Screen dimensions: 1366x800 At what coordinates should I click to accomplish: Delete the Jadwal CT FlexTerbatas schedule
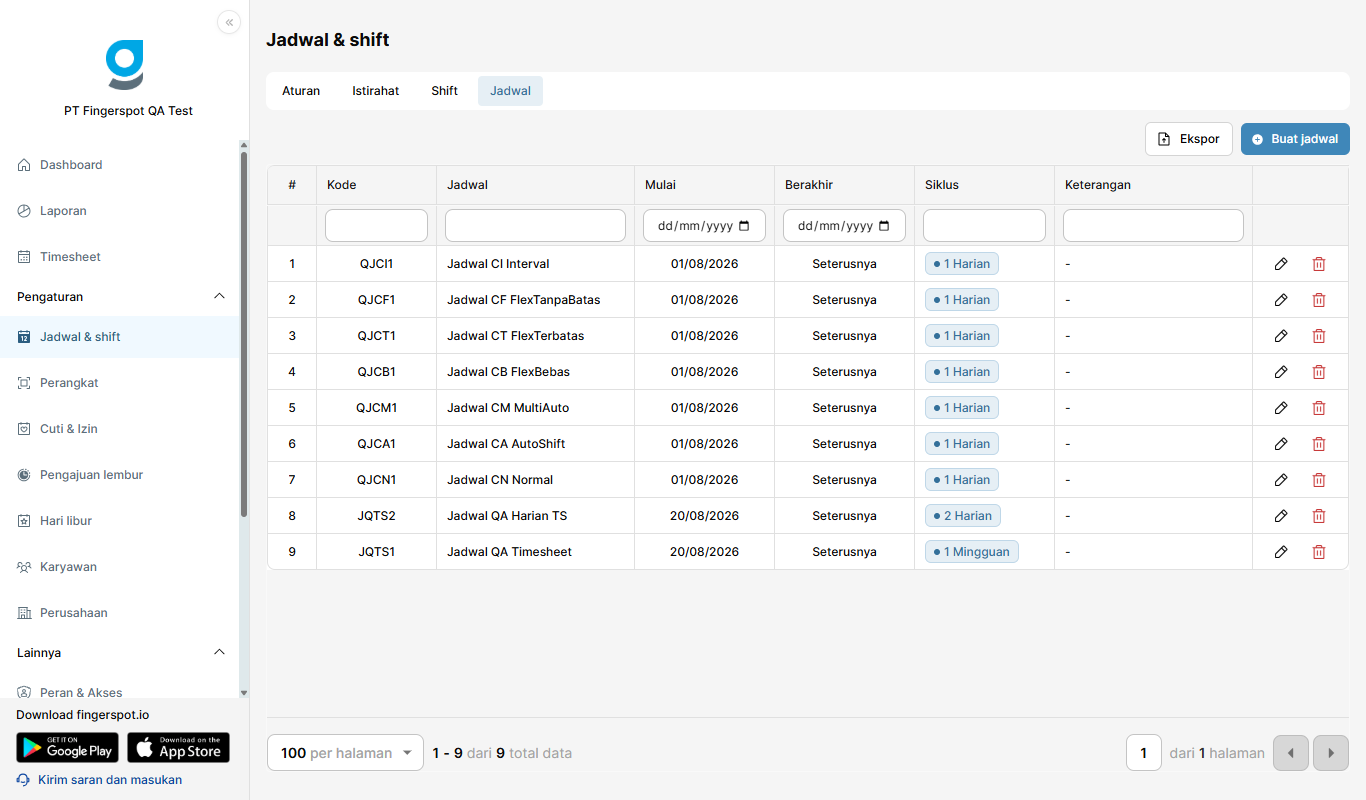tap(1319, 336)
